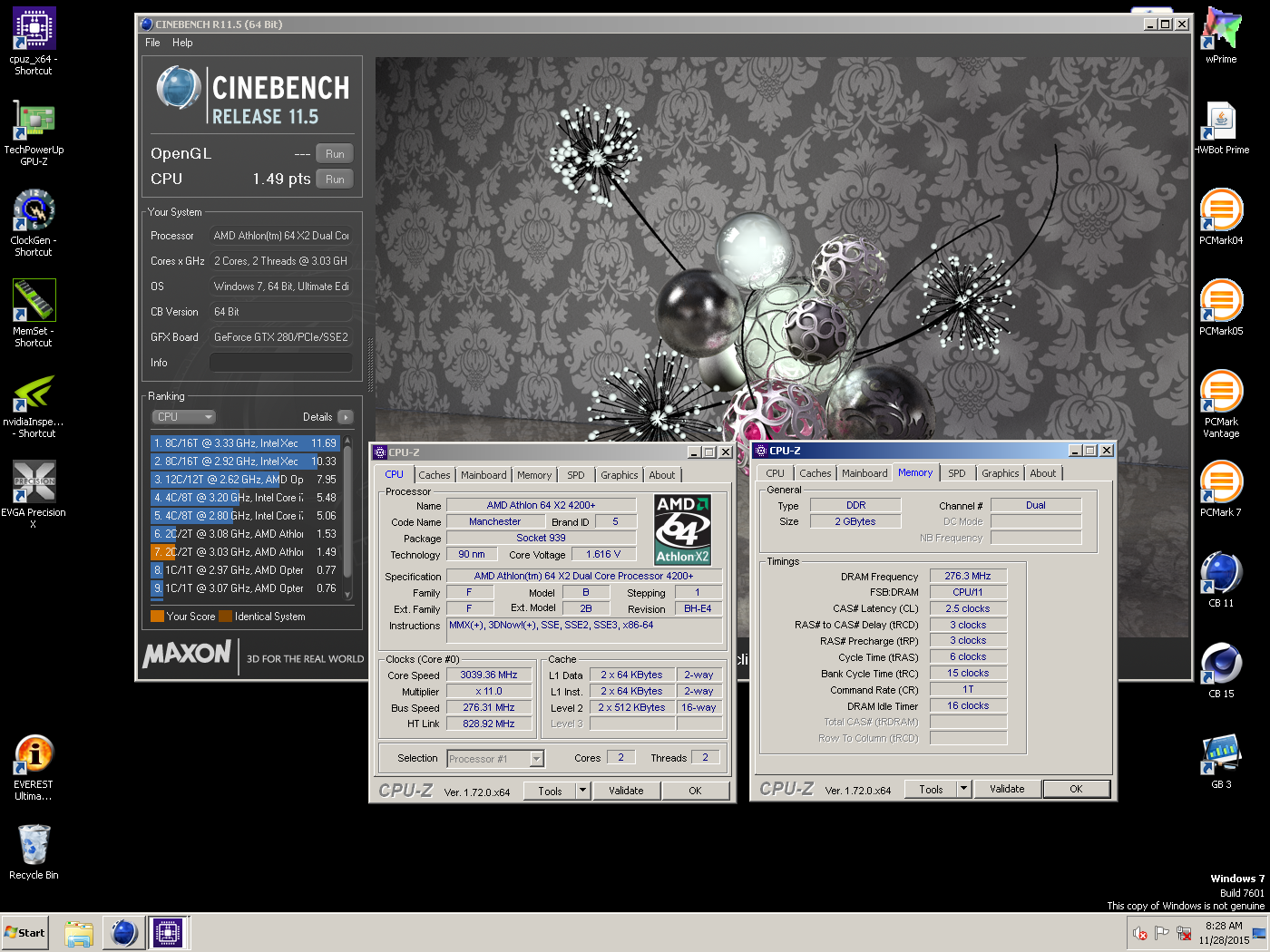Open the ranking CPU dropdown
The image size is (1270, 952).
183,417
